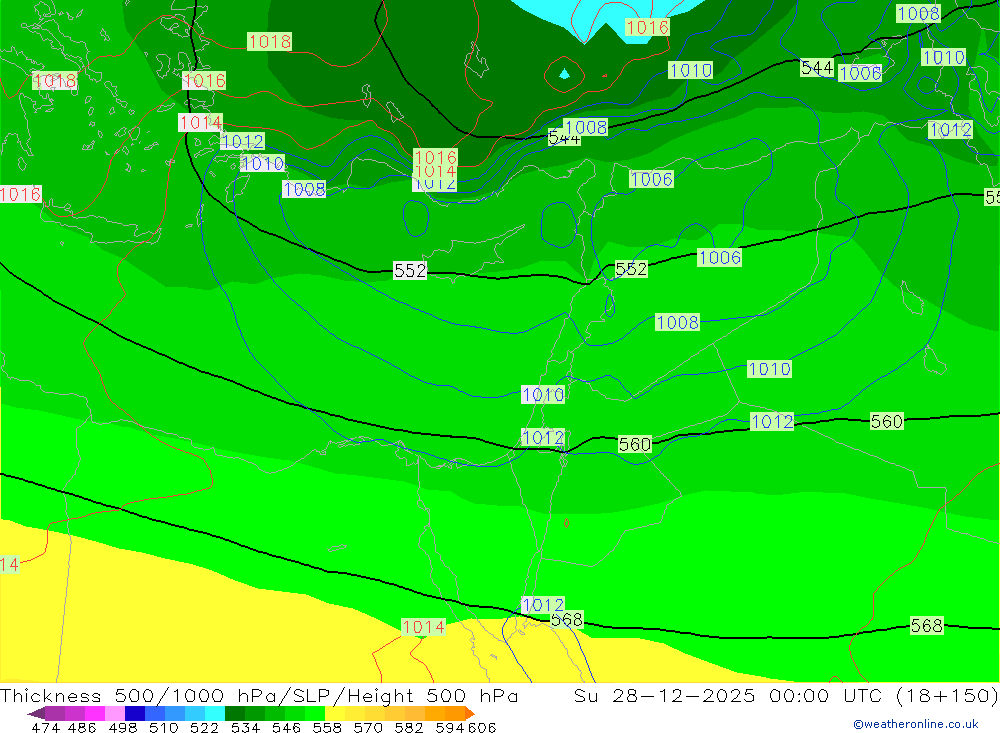The height and width of the screenshot is (733, 1000).
Task: Click the orange arrow at legend end
Action: [x=470, y=713]
